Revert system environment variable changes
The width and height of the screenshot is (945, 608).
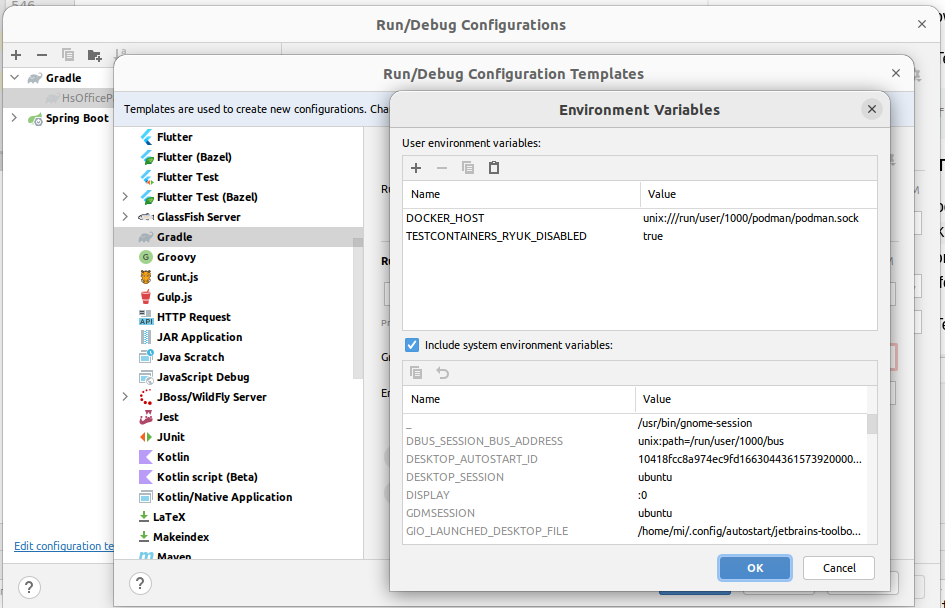click(x=442, y=373)
